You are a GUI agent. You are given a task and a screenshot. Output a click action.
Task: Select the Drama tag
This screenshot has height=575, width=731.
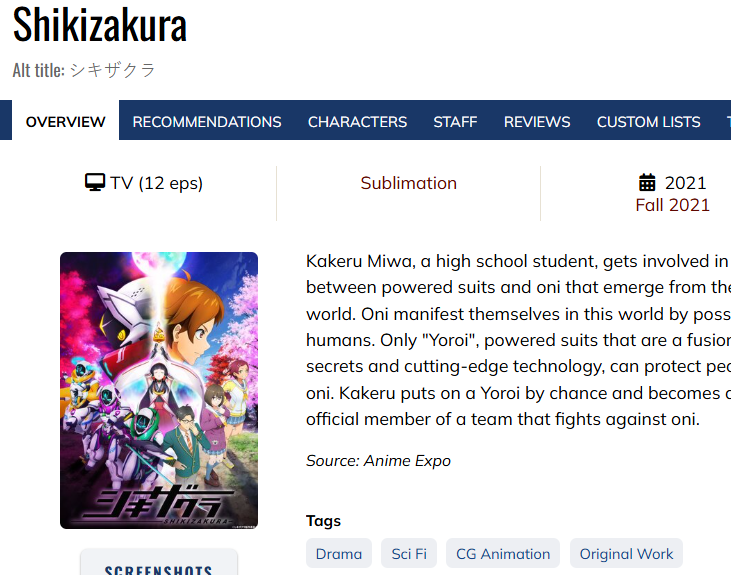339,554
